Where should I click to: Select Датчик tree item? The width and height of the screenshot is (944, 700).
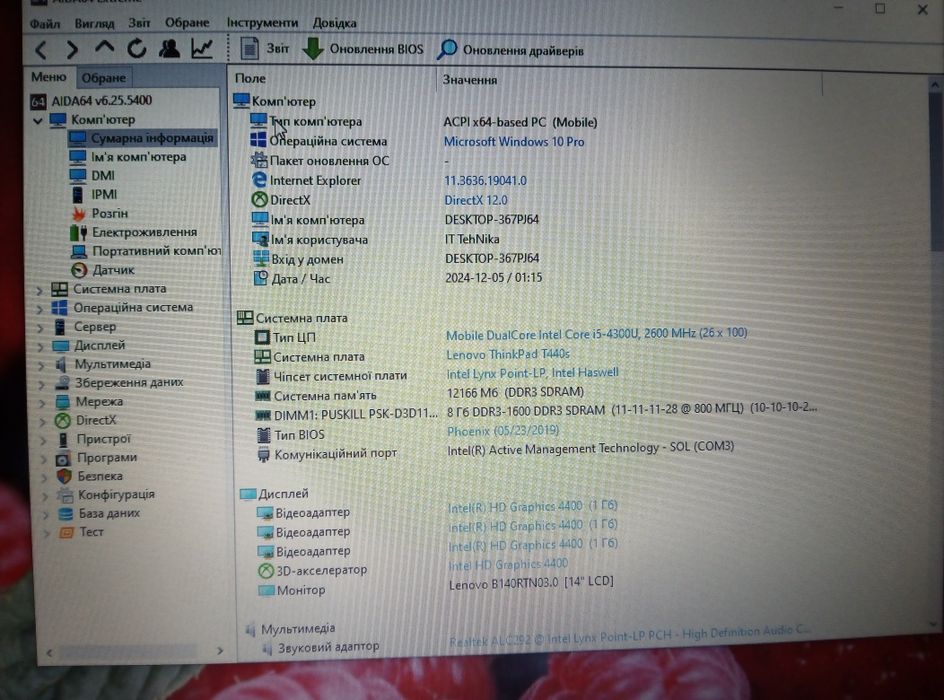click(102, 270)
